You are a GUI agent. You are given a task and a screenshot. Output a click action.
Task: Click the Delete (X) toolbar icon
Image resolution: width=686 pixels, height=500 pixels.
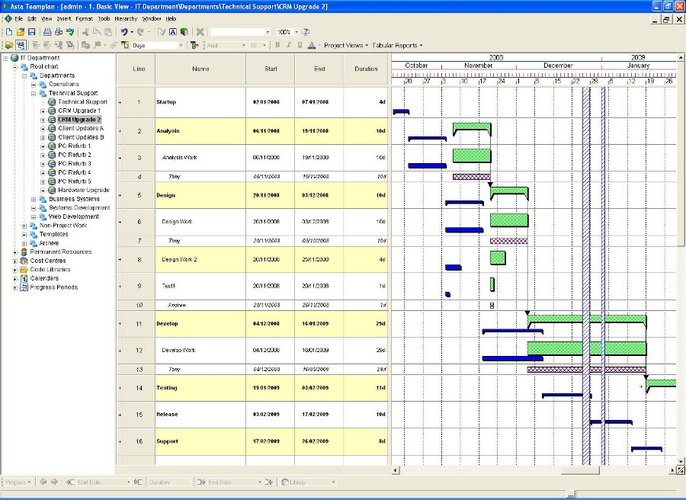[200, 32]
